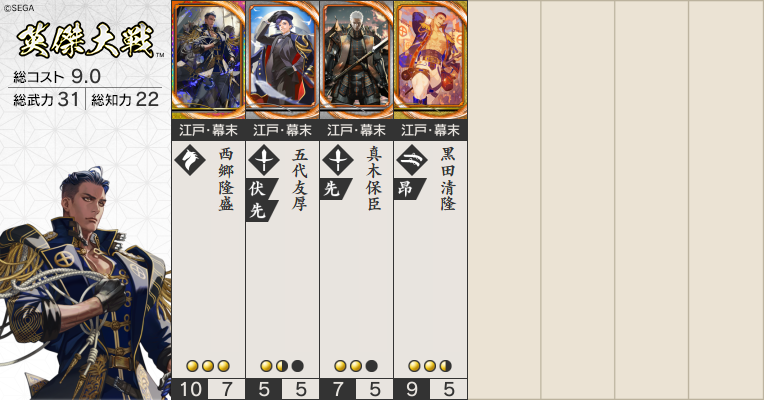Open the 真木保臣 card portrait

tap(357, 59)
